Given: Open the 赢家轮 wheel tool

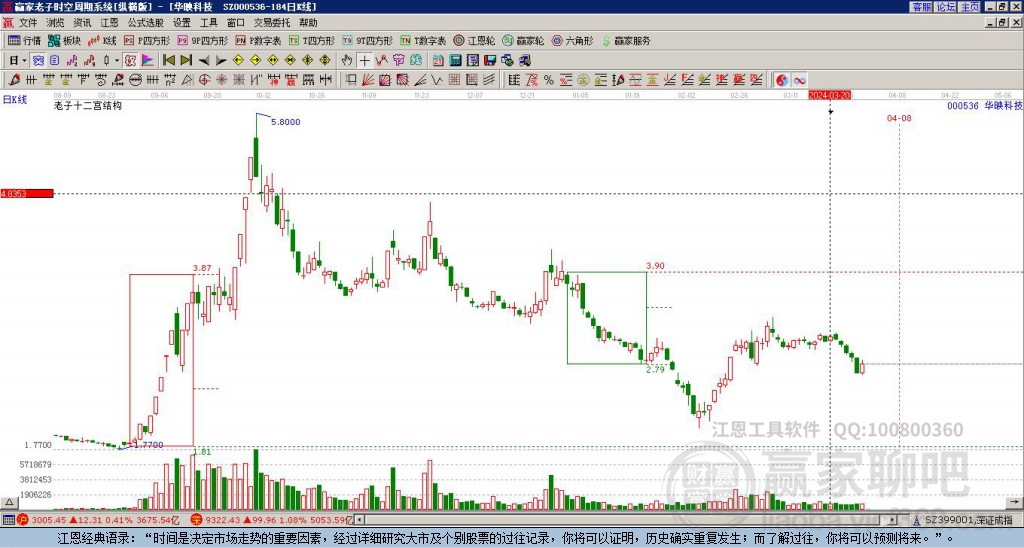Looking at the screenshot, I should coord(523,40).
